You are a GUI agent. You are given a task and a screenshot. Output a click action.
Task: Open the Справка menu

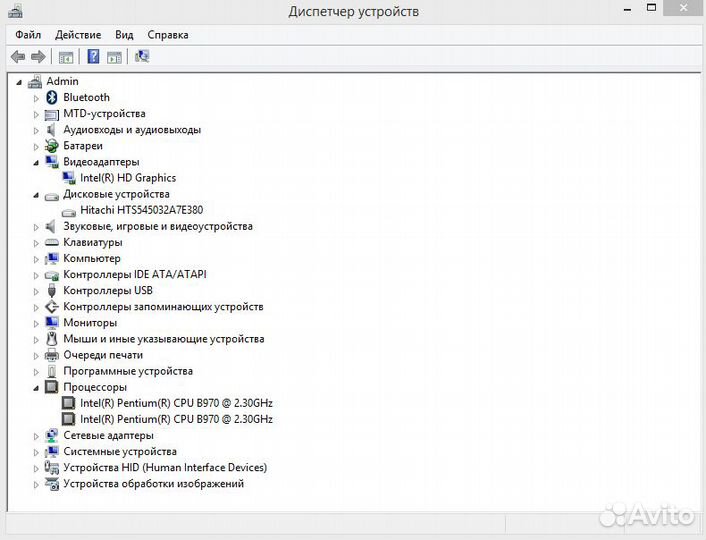click(x=168, y=35)
